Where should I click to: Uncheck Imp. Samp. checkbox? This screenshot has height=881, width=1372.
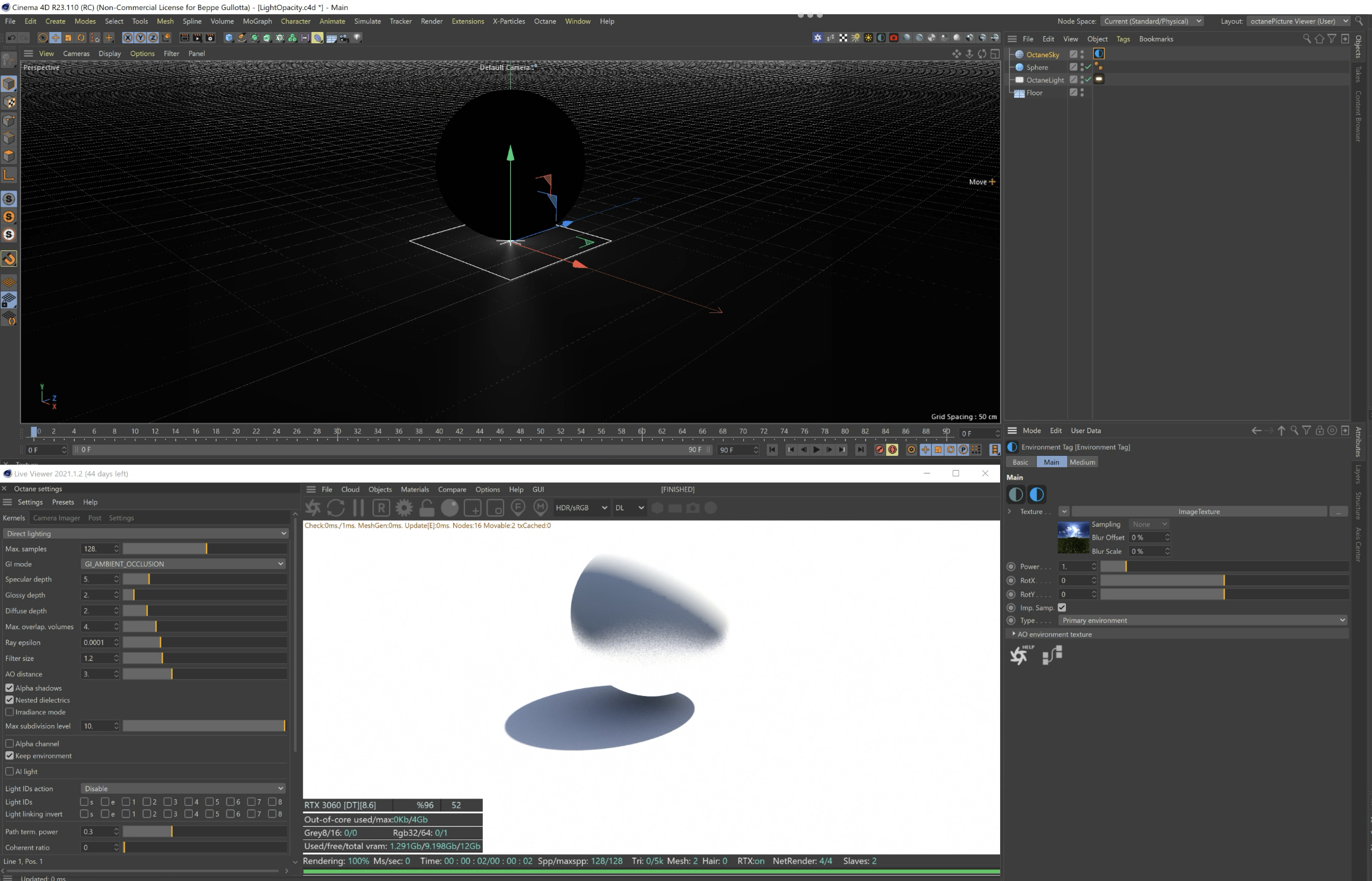click(1062, 608)
